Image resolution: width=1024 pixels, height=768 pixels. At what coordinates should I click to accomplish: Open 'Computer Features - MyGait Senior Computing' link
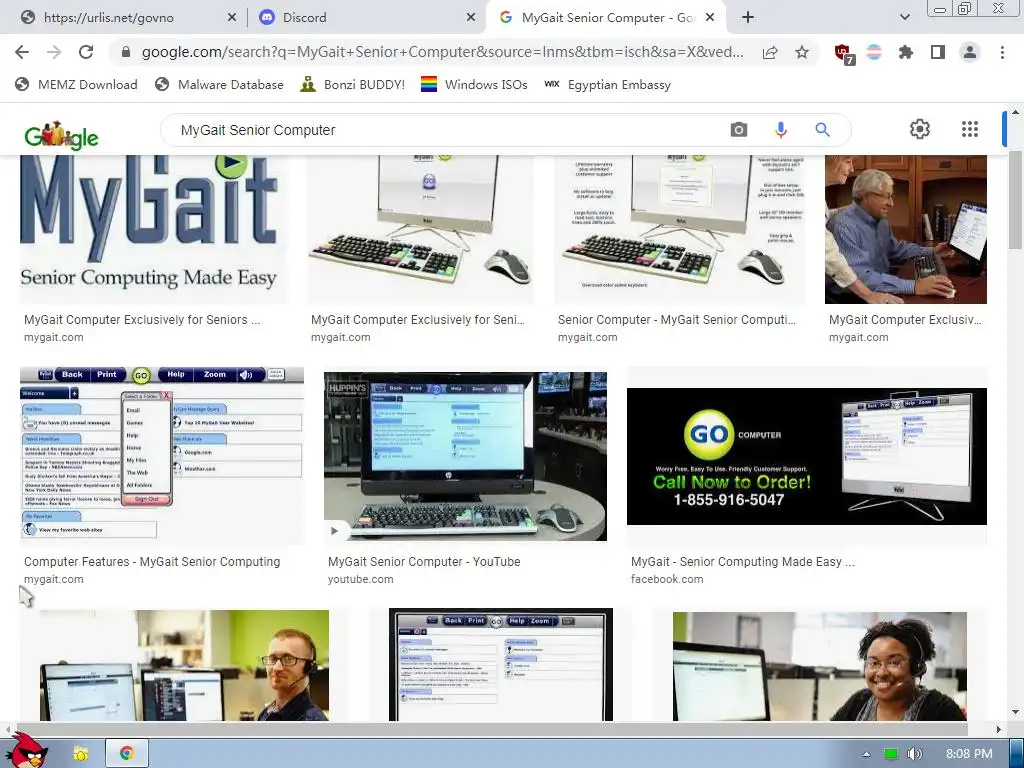coord(152,562)
